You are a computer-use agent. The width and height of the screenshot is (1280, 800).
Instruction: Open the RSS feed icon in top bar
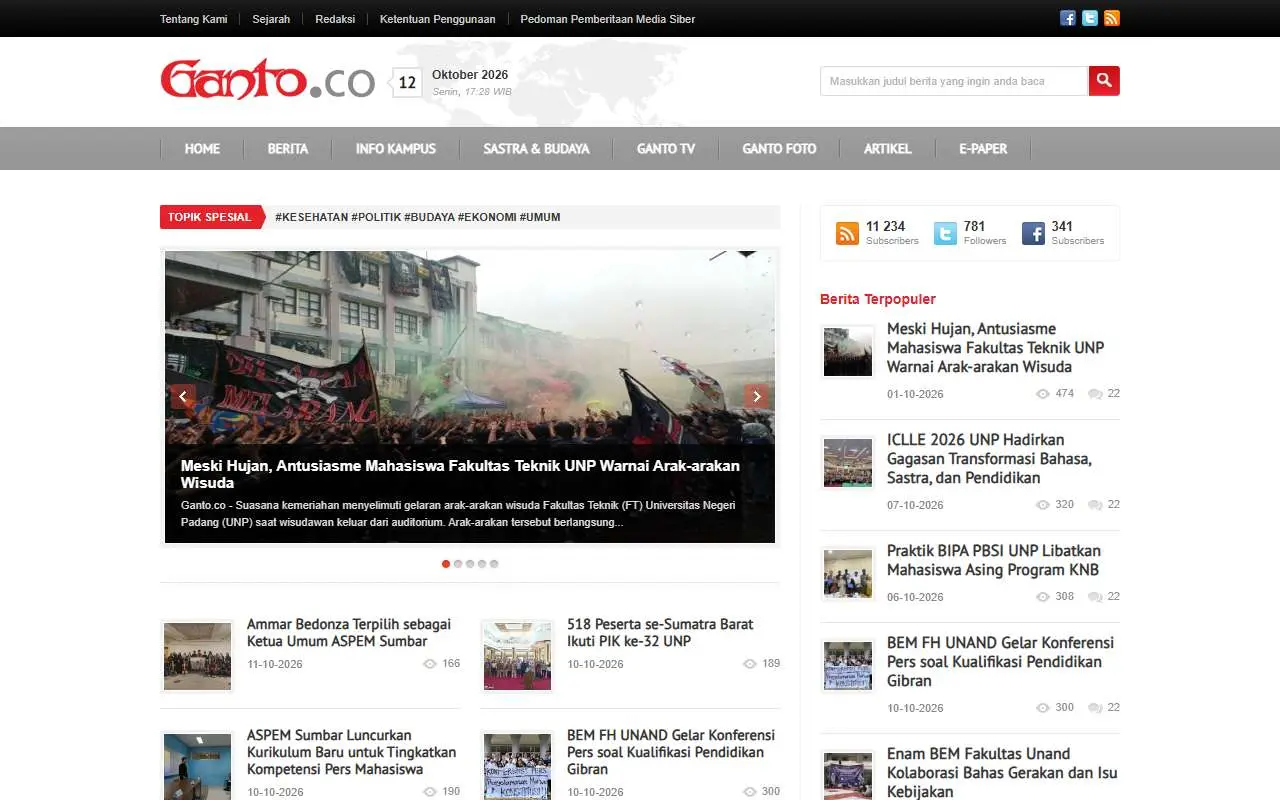(1112, 18)
